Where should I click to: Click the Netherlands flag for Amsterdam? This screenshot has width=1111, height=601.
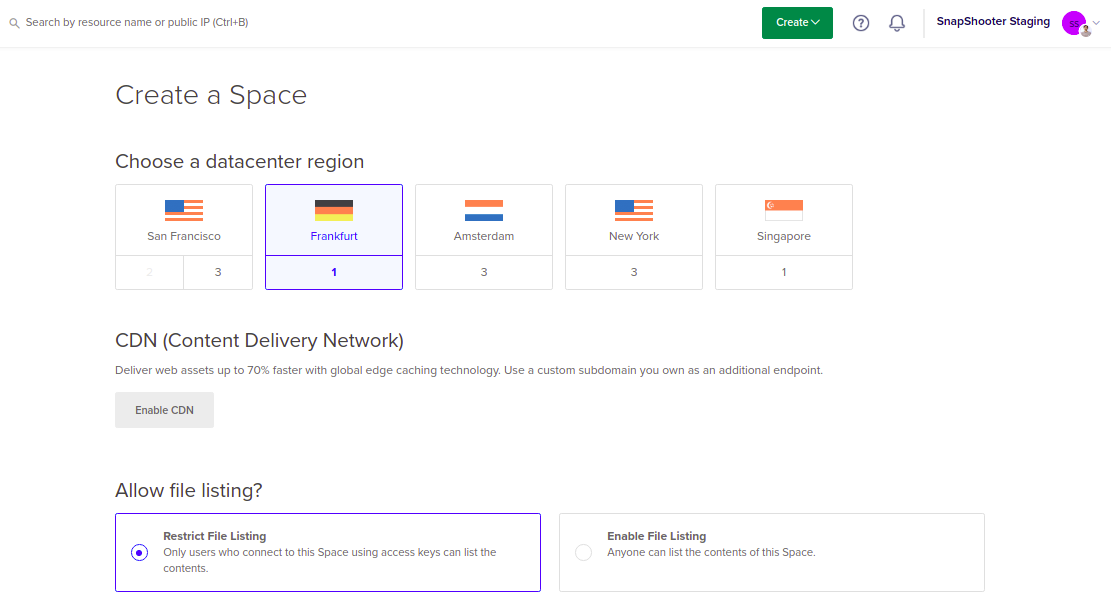[484, 210]
